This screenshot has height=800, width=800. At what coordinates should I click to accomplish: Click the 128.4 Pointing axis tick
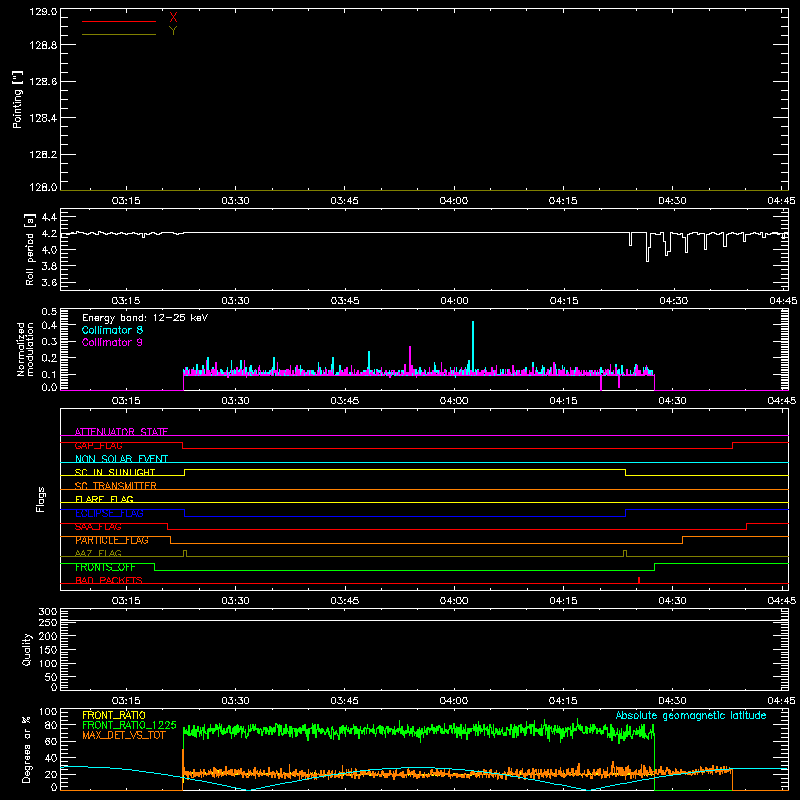tap(43, 118)
